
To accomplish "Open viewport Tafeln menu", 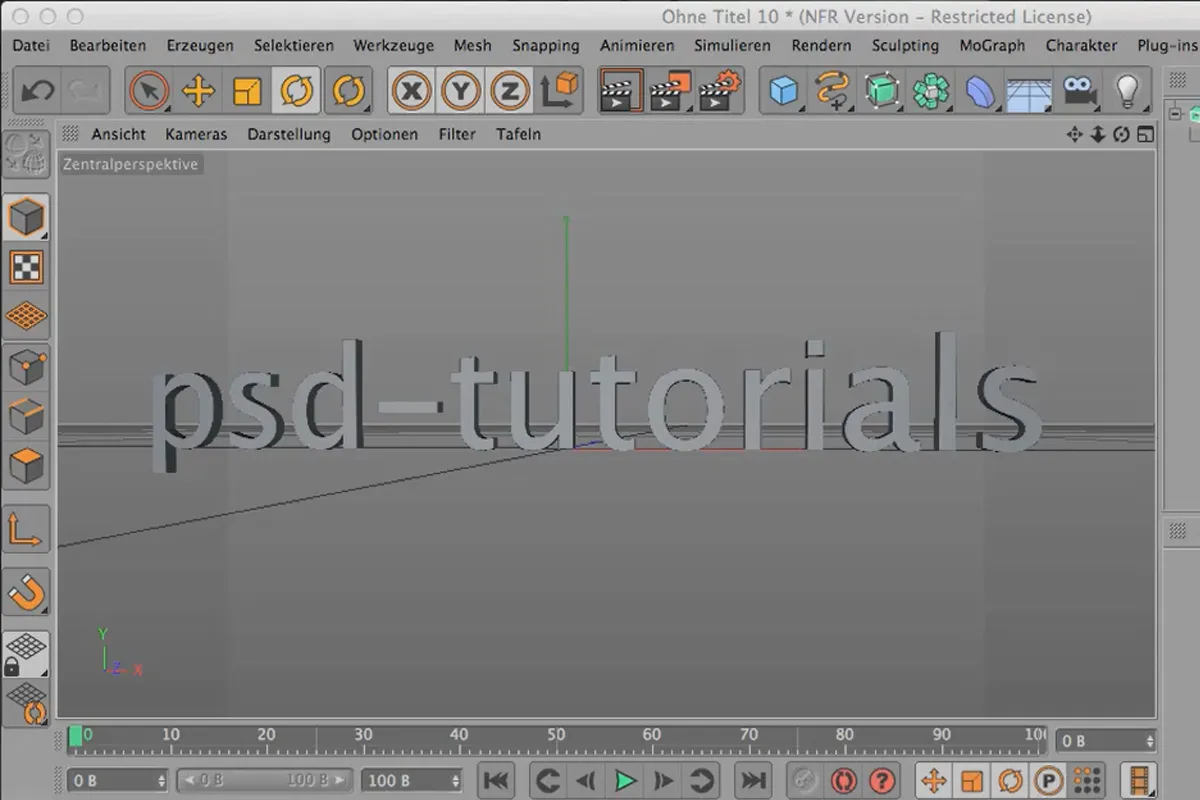I will pos(518,134).
